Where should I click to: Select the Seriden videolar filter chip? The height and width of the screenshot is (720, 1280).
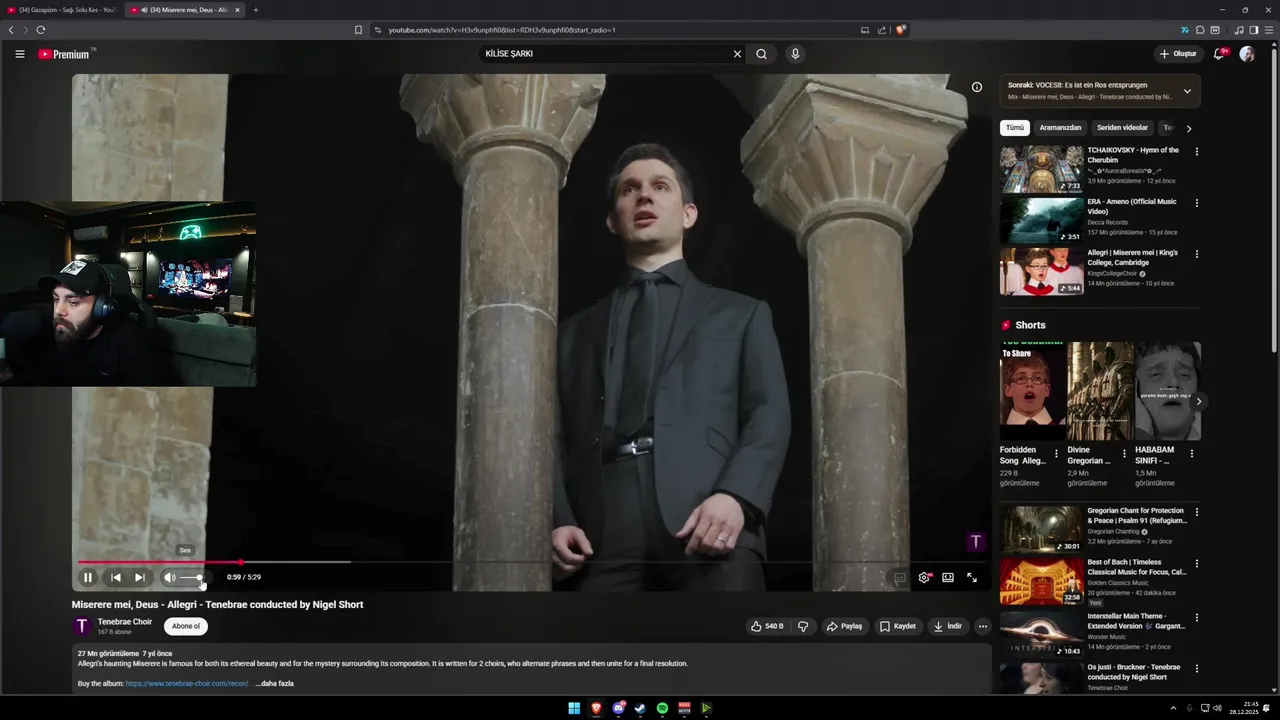tap(1122, 128)
